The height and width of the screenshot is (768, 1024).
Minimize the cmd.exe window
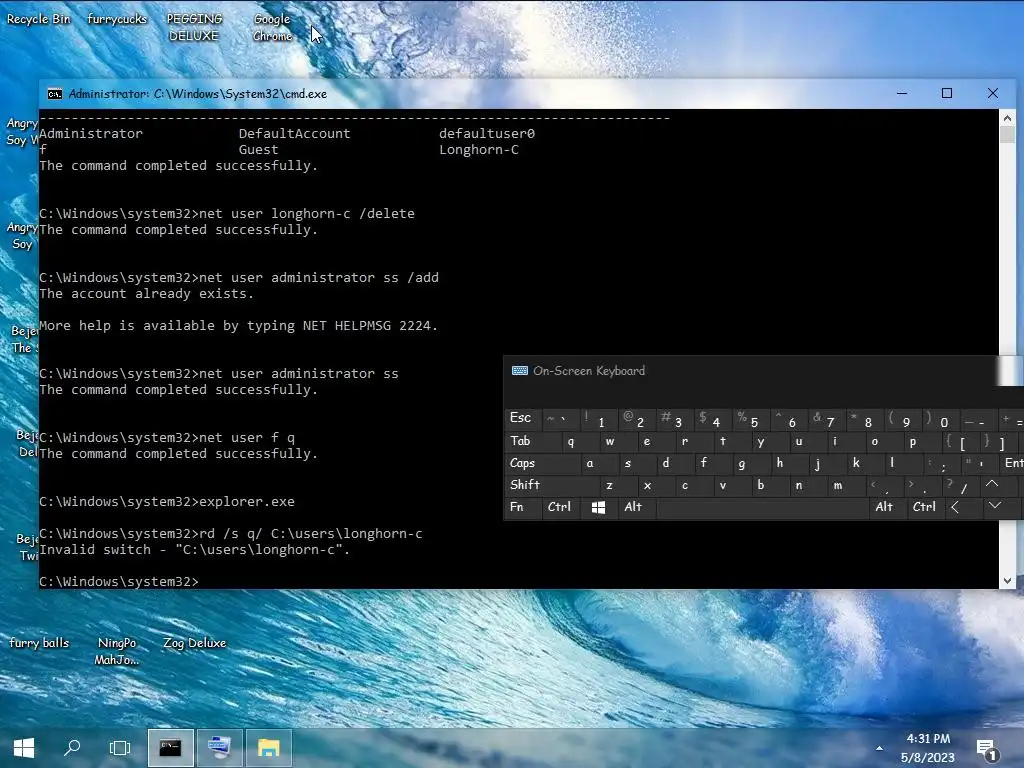click(x=902, y=93)
